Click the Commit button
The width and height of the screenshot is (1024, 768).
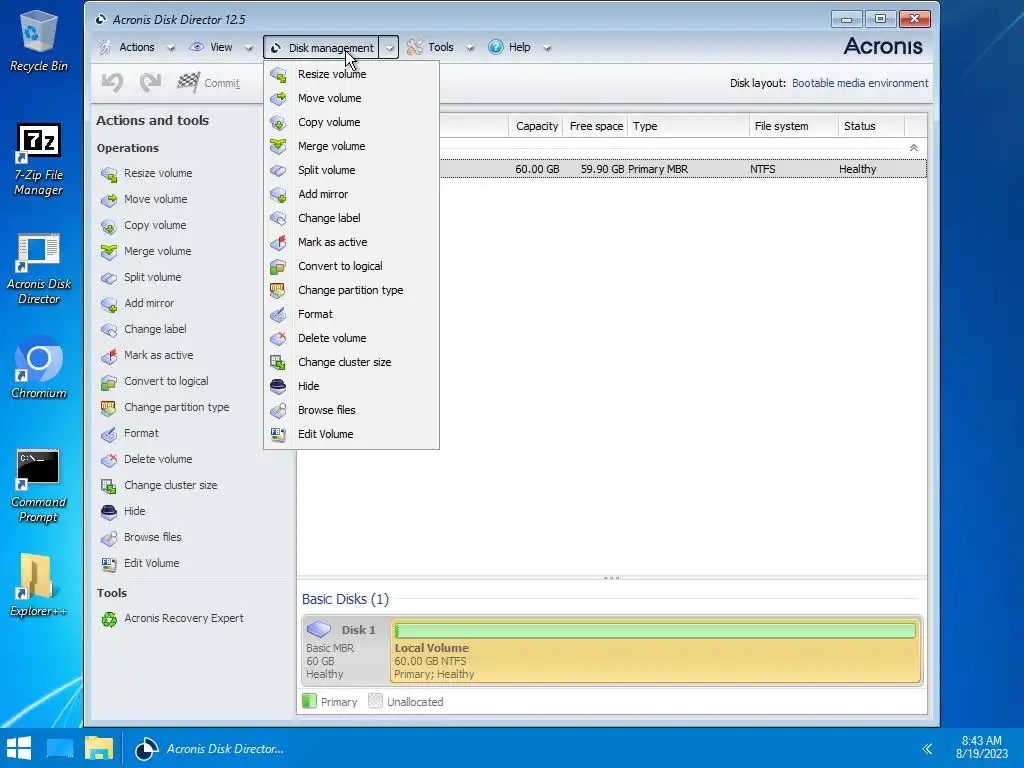(x=209, y=83)
